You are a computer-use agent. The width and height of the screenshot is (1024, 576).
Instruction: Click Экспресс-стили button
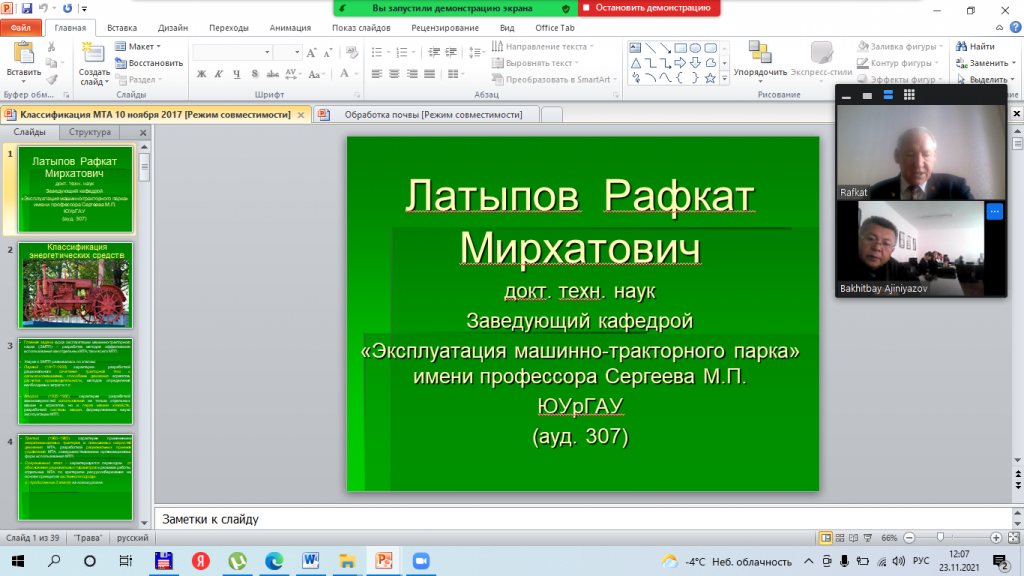coord(822,59)
